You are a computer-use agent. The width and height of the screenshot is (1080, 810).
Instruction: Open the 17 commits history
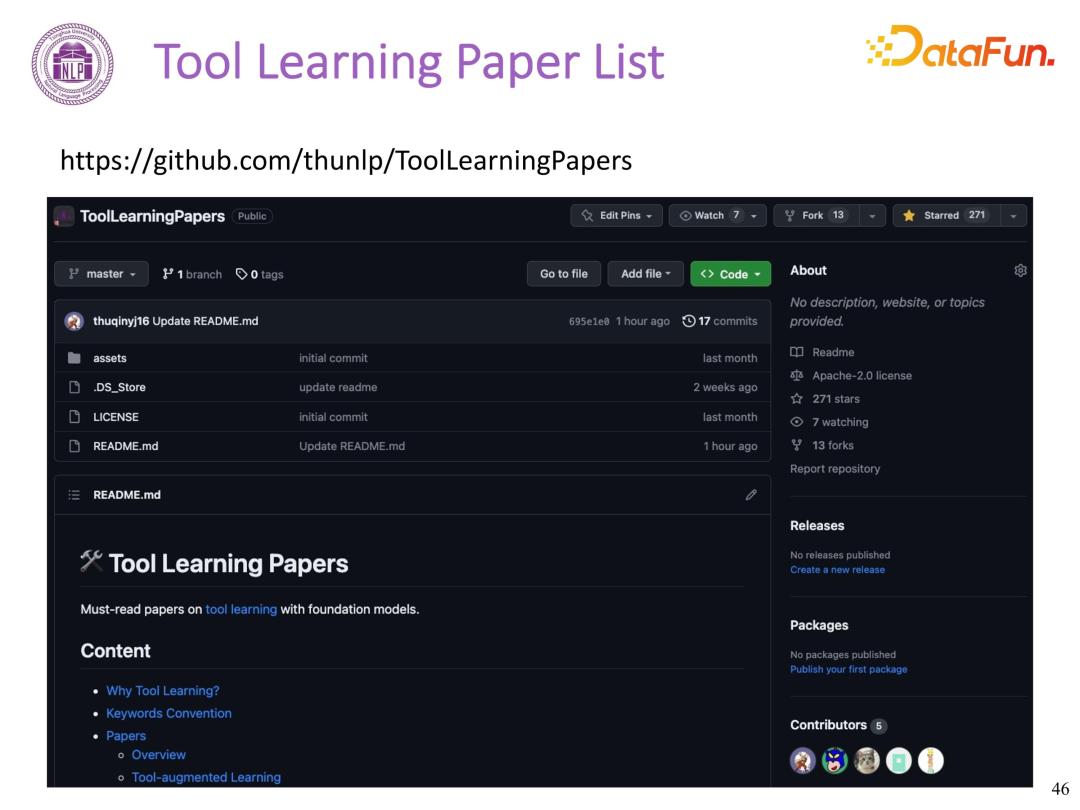pos(720,321)
